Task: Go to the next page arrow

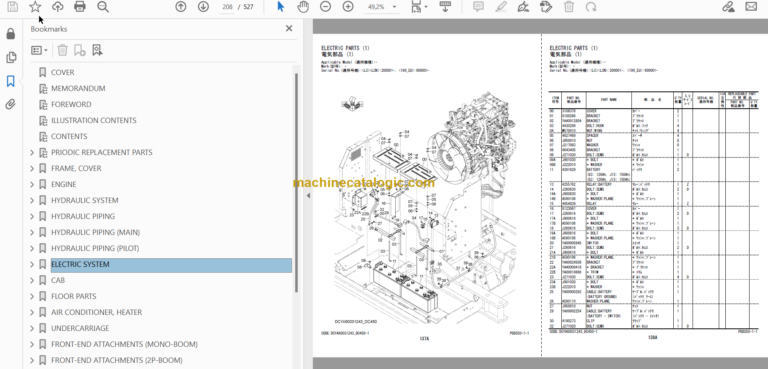Action: pyautogui.click(x=203, y=7)
